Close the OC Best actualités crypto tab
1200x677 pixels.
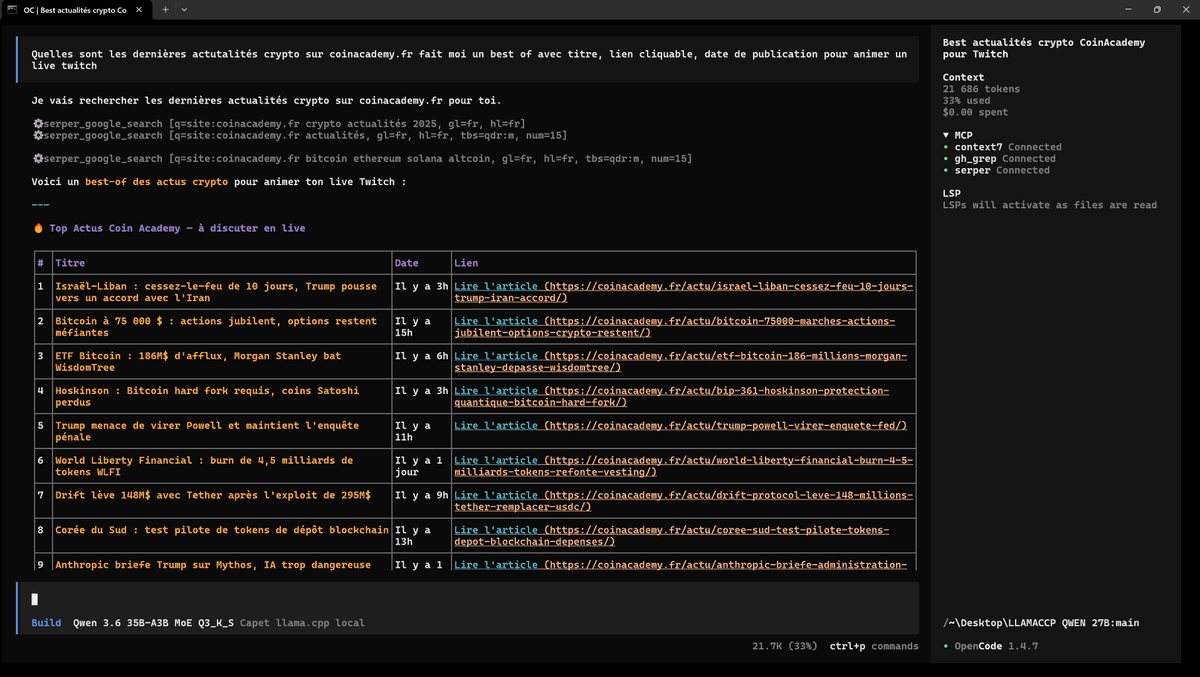[x=138, y=9]
